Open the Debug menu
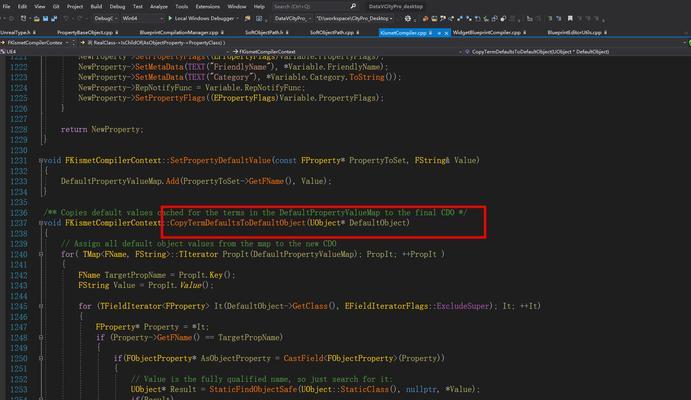Image resolution: width=691 pixels, height=400 pixels. point(117,6)
